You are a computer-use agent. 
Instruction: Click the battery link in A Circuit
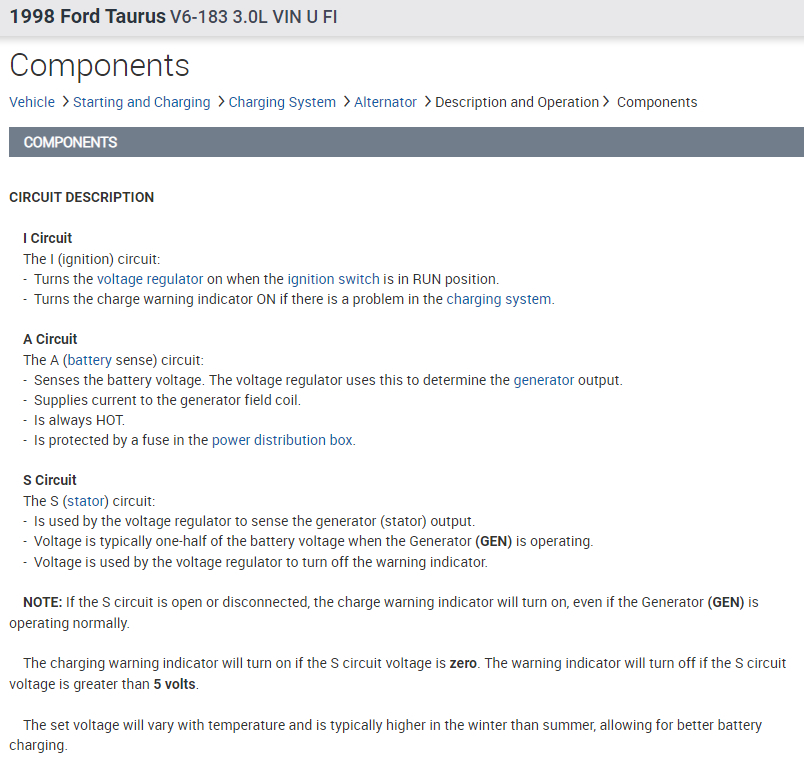coord(88,360)
